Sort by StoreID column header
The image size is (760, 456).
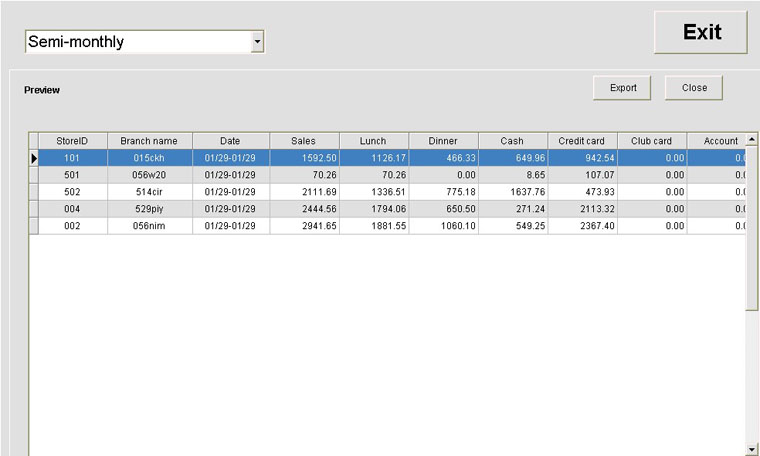73,141
